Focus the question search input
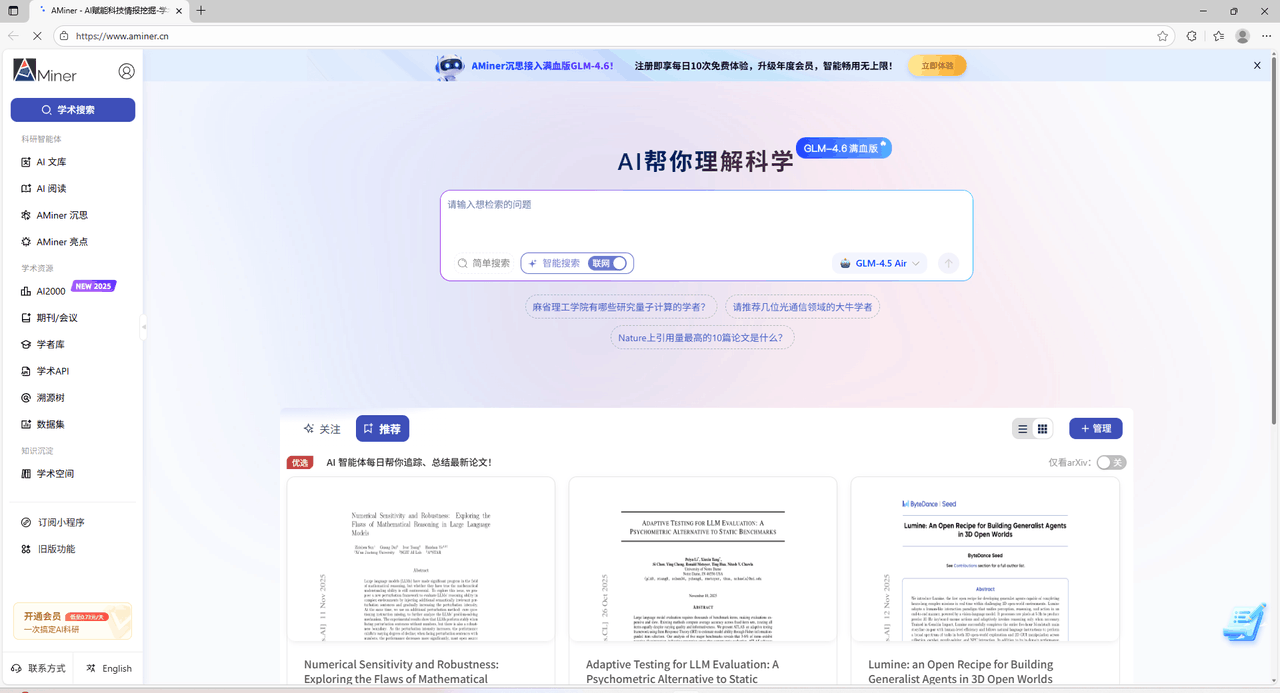The height and width of the screenshot is (693, 1280). (x=706, y=217)
